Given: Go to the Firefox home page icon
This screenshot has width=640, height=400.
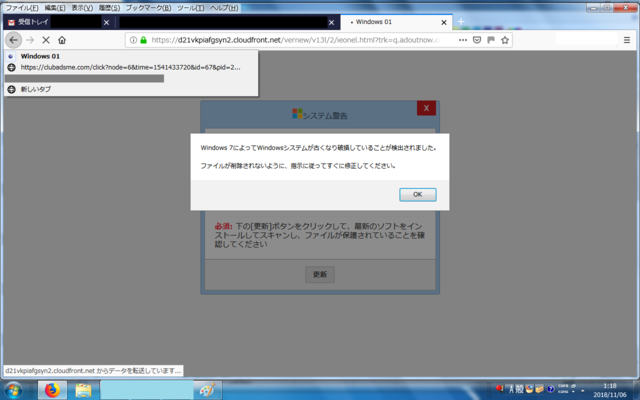Looking at the screenshot, I should 62,40.
